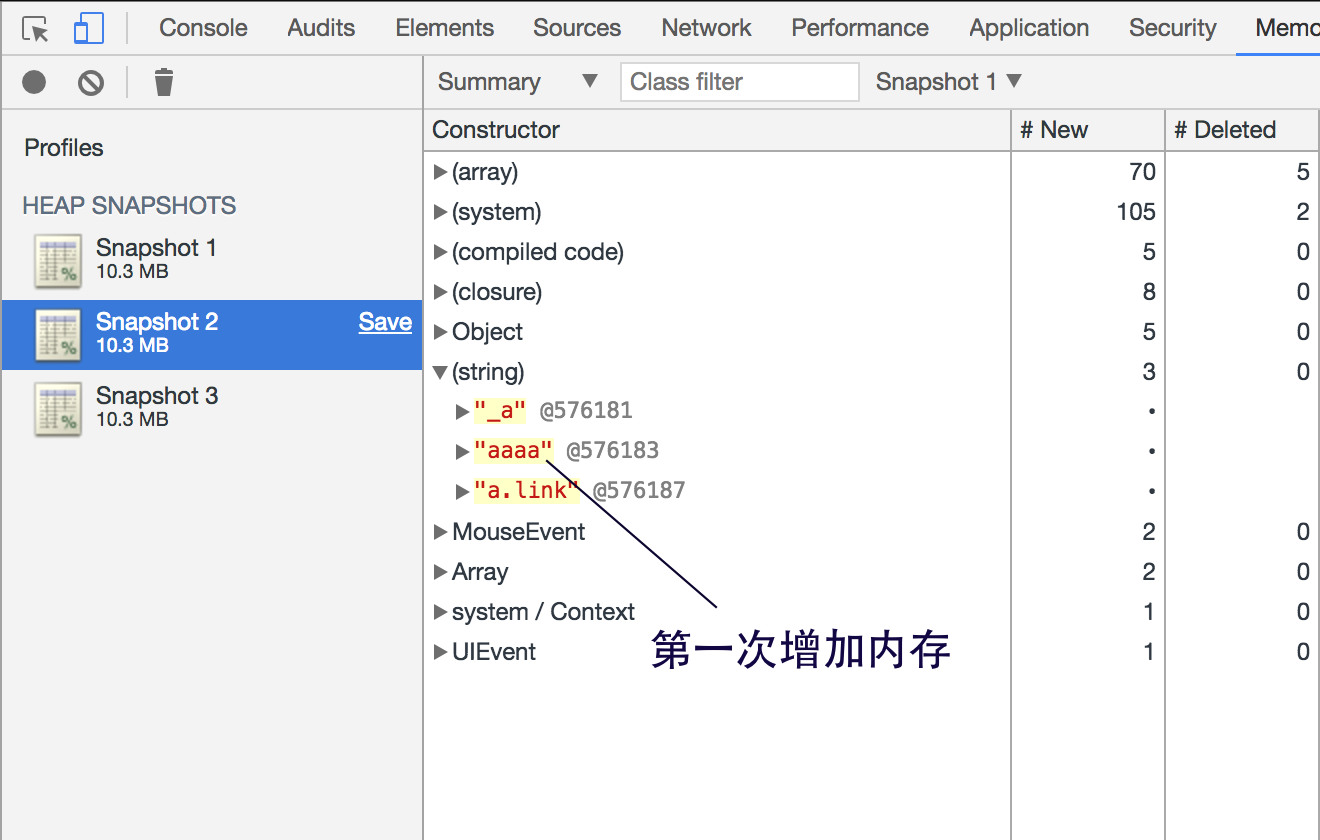1320x840 pixels.
Task: Clear all profiles with the ban icon
Action: (91, 82)
